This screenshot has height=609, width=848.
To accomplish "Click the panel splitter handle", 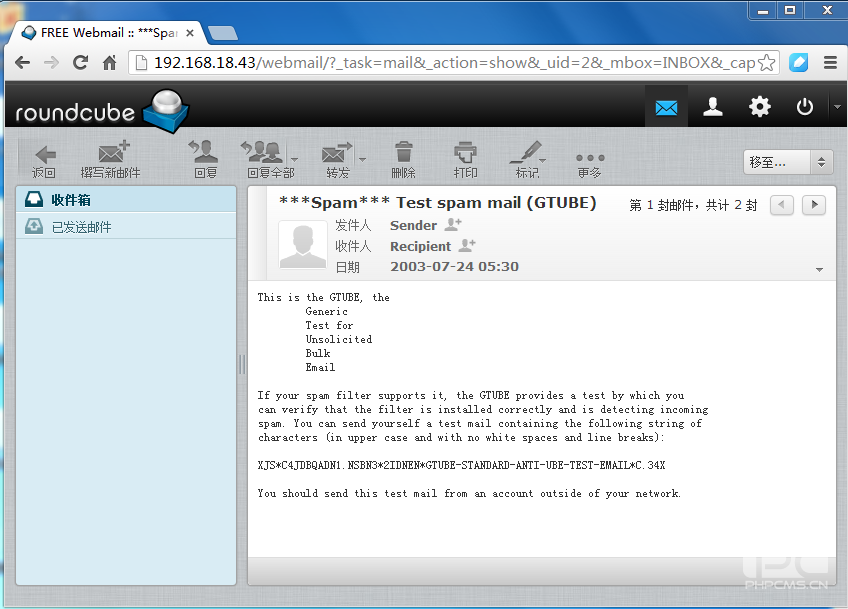I will [x=242, y=365].
